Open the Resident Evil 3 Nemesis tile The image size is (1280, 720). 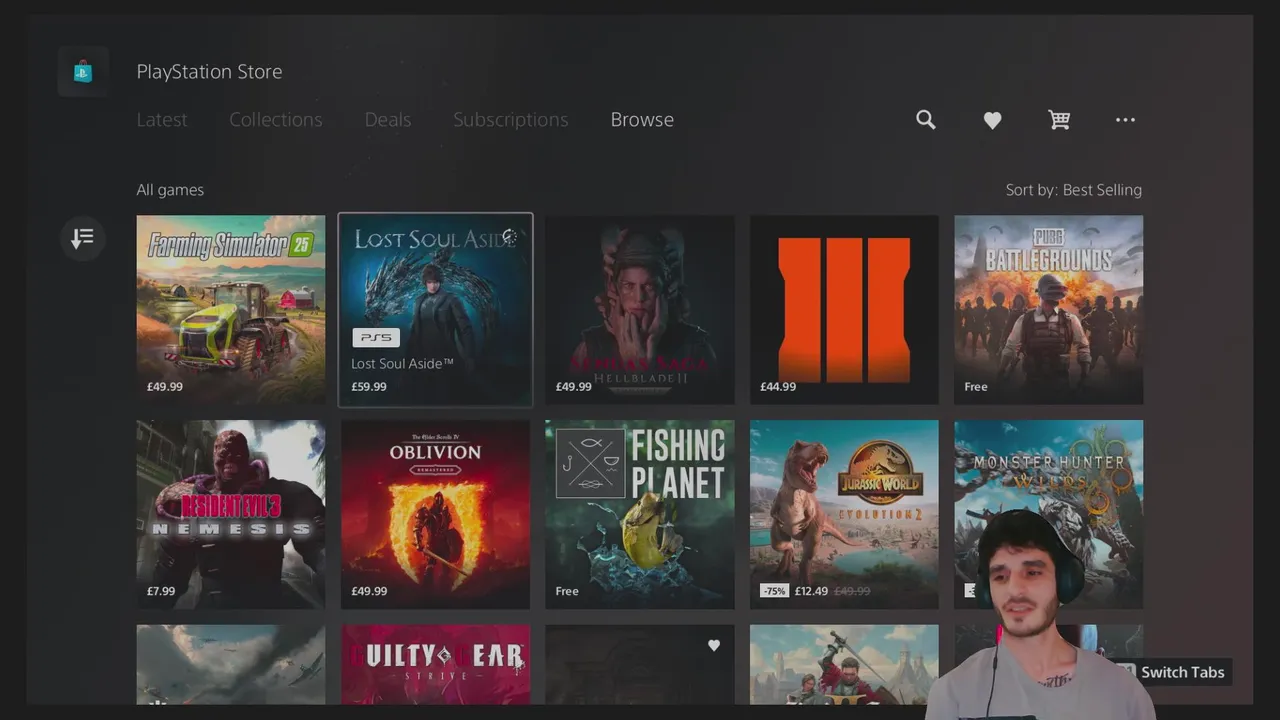tap(231, 514)
